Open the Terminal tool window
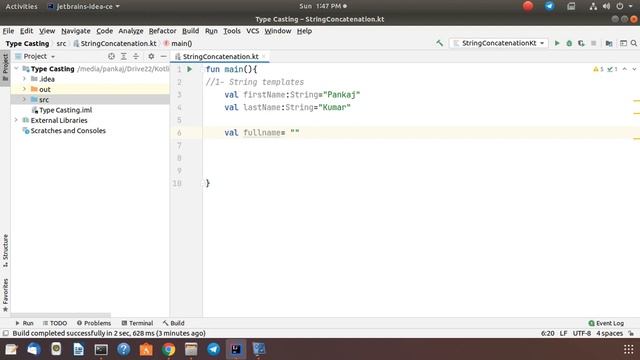 pyautogui.click(x=137, y=323)
